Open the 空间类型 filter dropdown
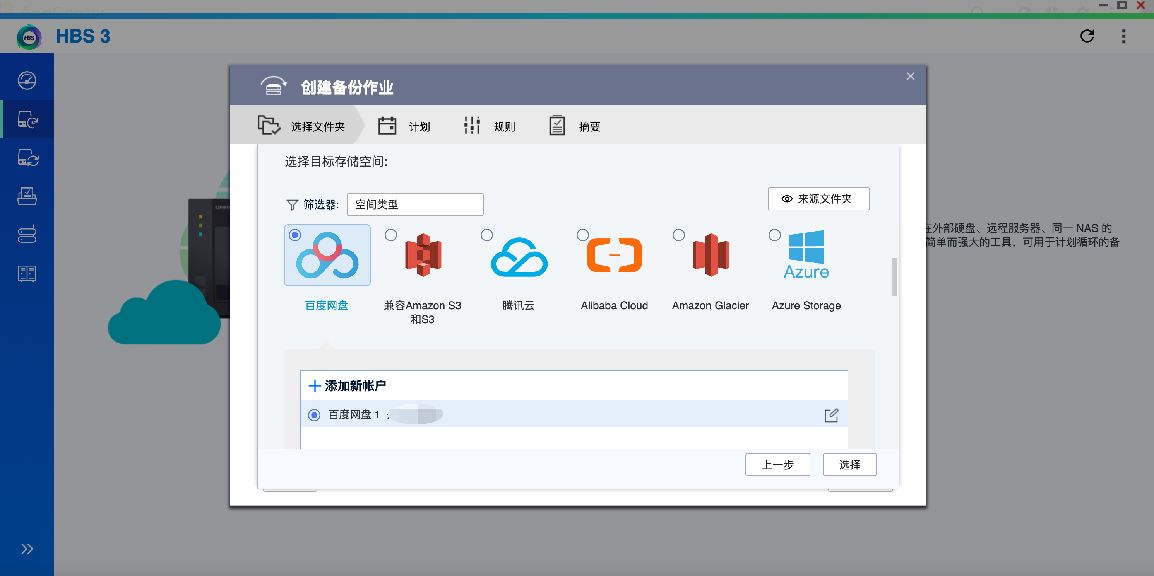Viewport: 1154px width, 576px height. pyautogui.click(x=415, y=205)
